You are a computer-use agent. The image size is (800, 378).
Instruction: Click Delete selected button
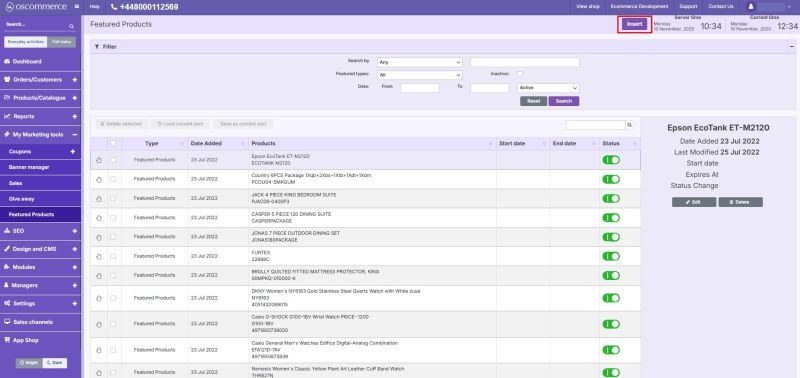click(121, 124)
